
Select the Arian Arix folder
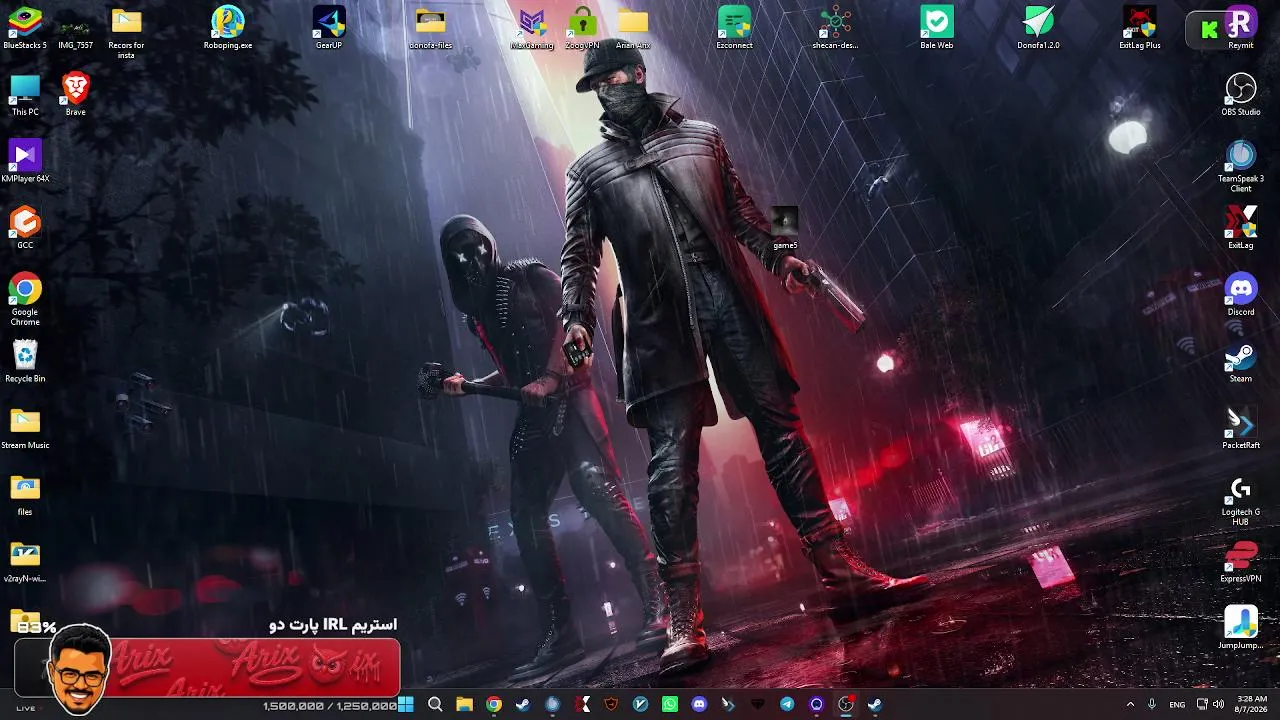point(633,27)
